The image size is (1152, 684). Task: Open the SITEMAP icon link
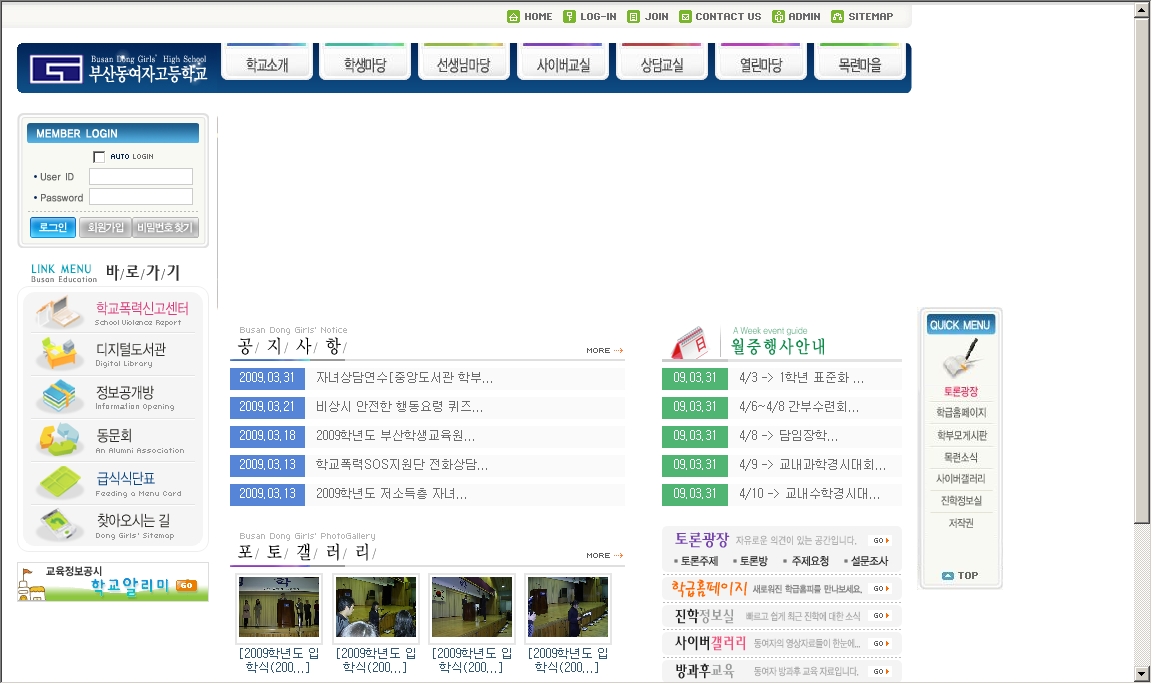click(838, 16)
